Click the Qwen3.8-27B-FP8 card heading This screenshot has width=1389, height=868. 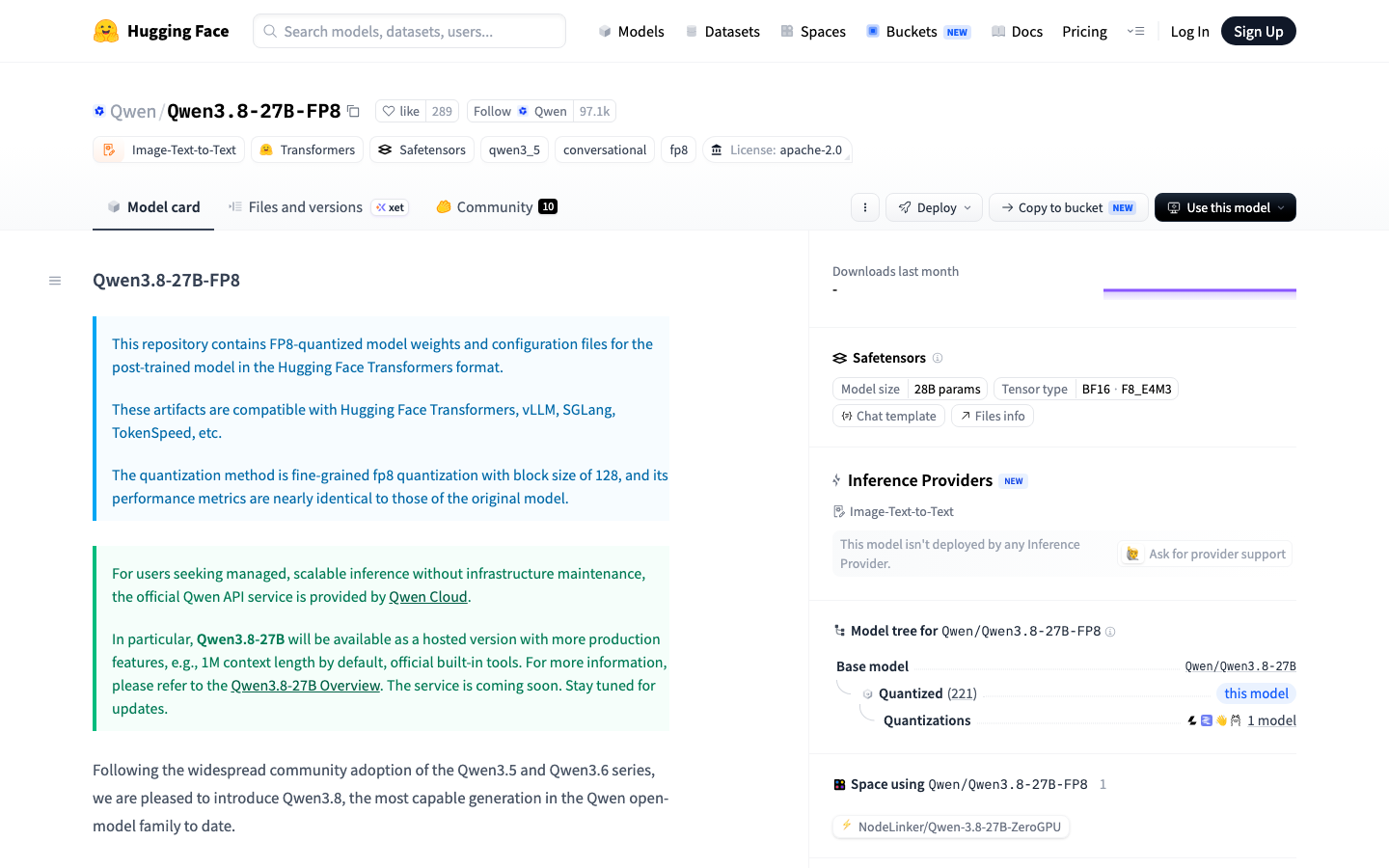(166, 281)
